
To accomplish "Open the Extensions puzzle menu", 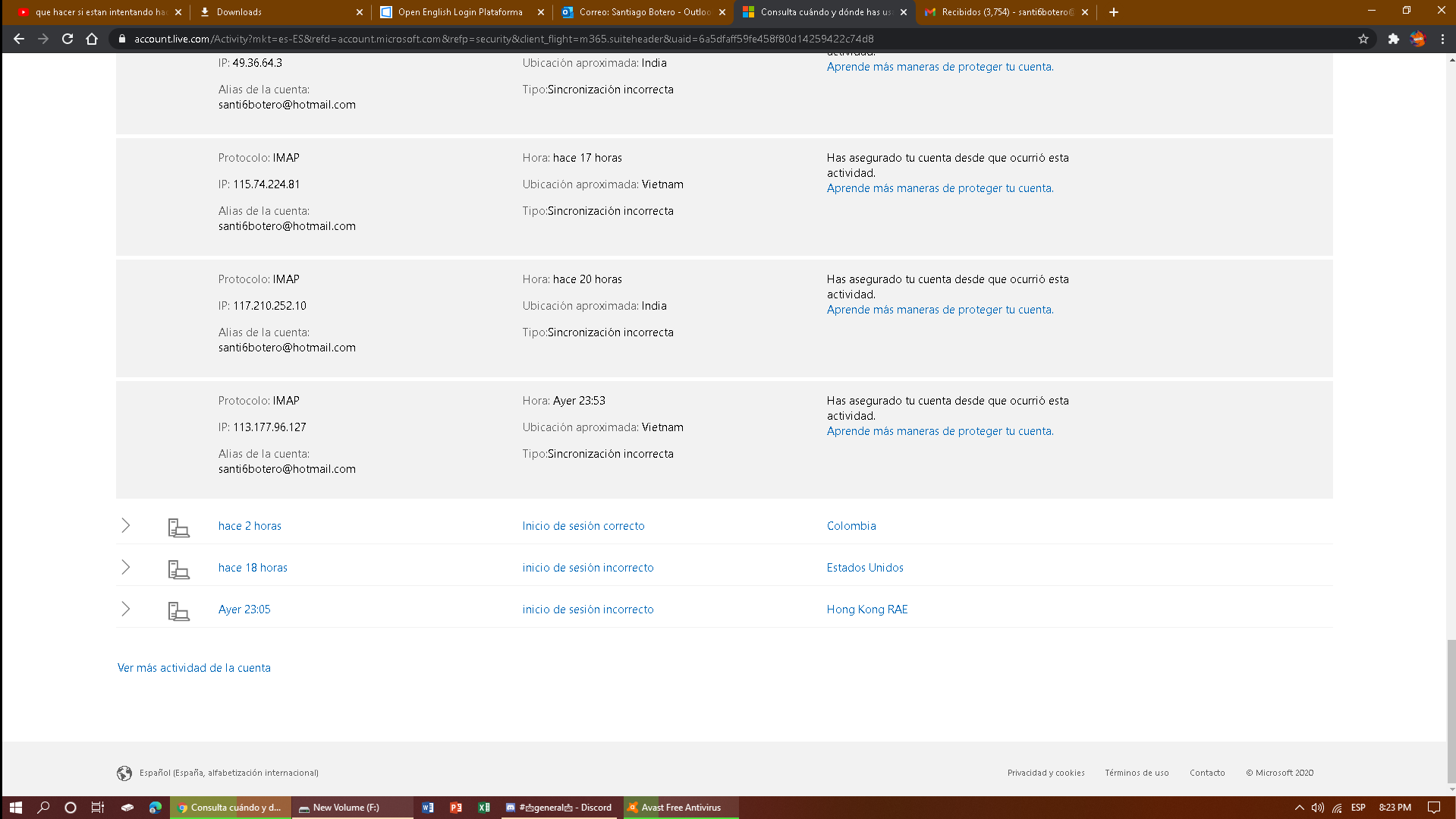I will 1393,39.
